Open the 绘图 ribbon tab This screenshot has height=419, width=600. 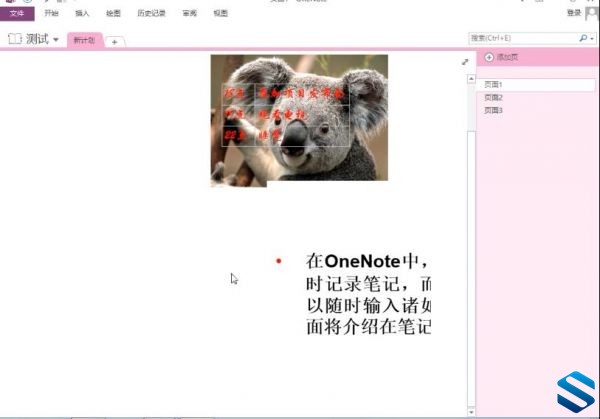[x=113, y=13]
